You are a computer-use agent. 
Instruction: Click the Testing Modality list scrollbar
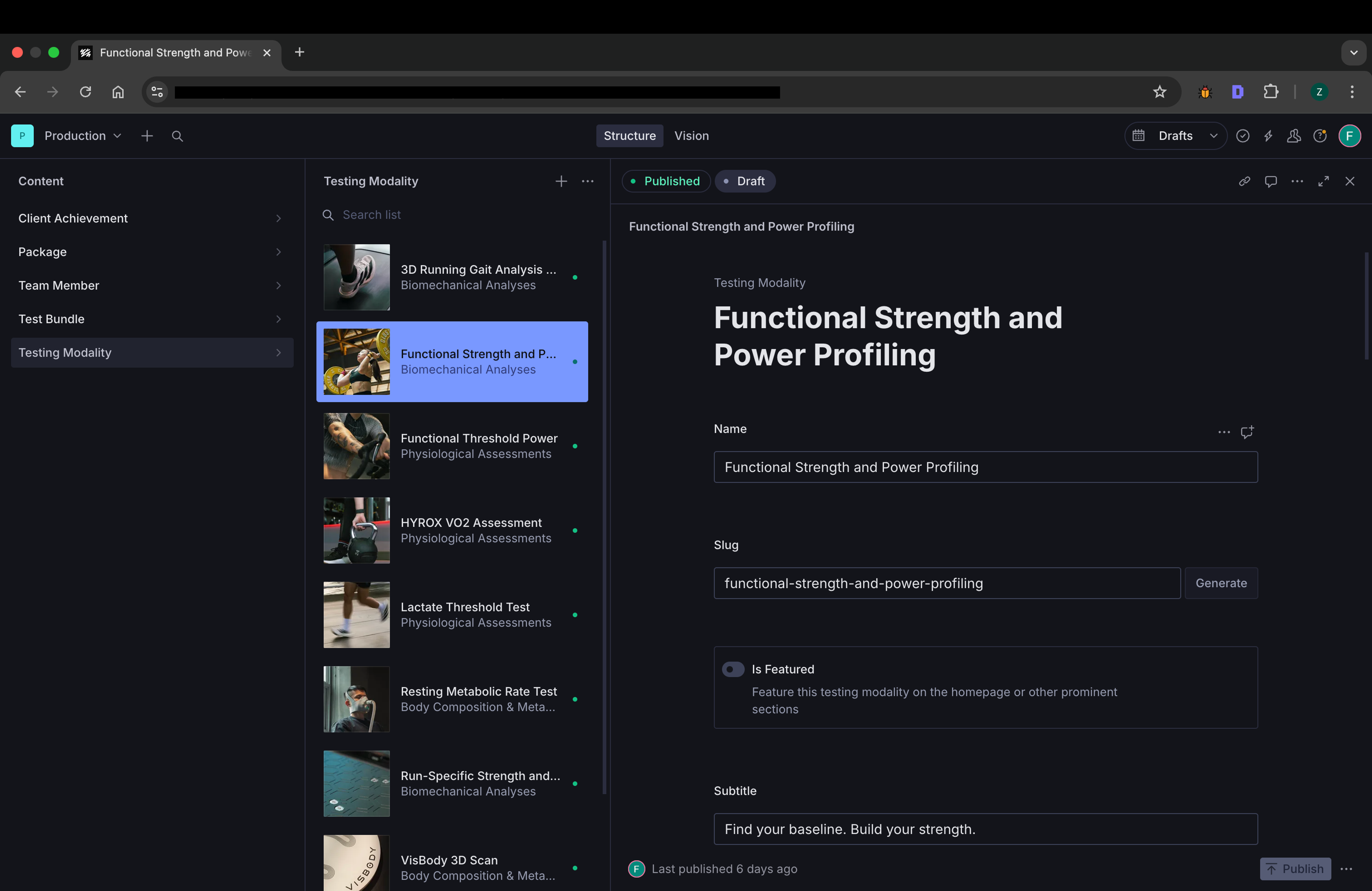coord(604,517)
